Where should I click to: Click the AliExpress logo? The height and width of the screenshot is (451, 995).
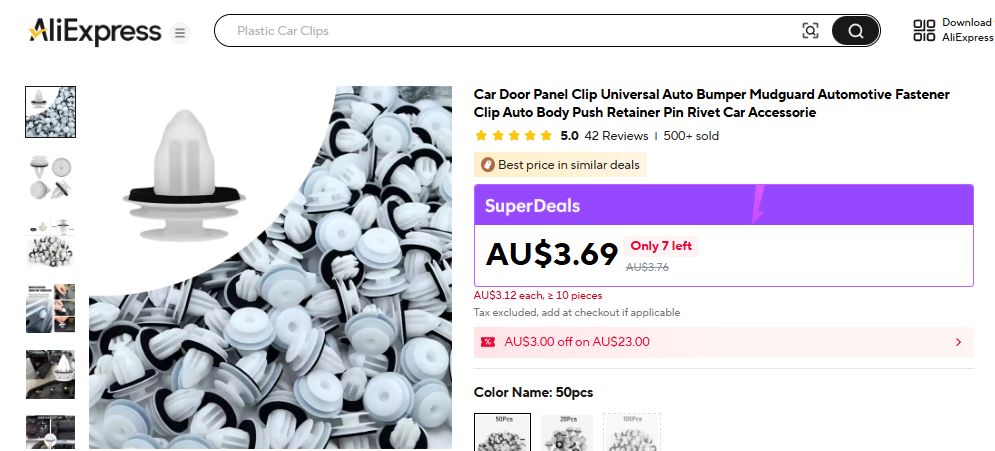click(95, 31)
